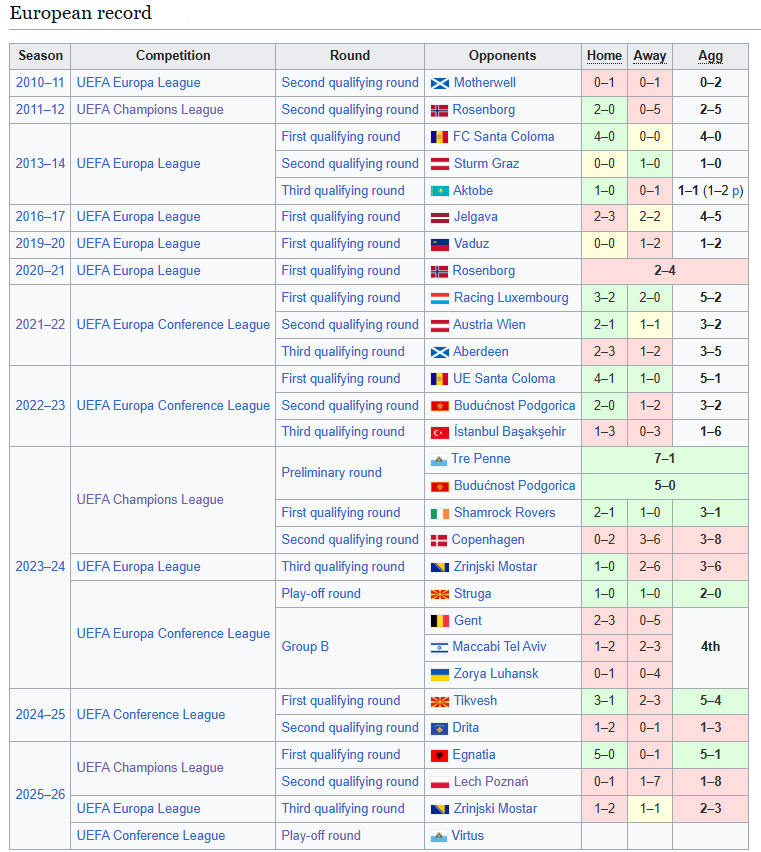Click the Agg column header abbreviation

coord(710,56)
